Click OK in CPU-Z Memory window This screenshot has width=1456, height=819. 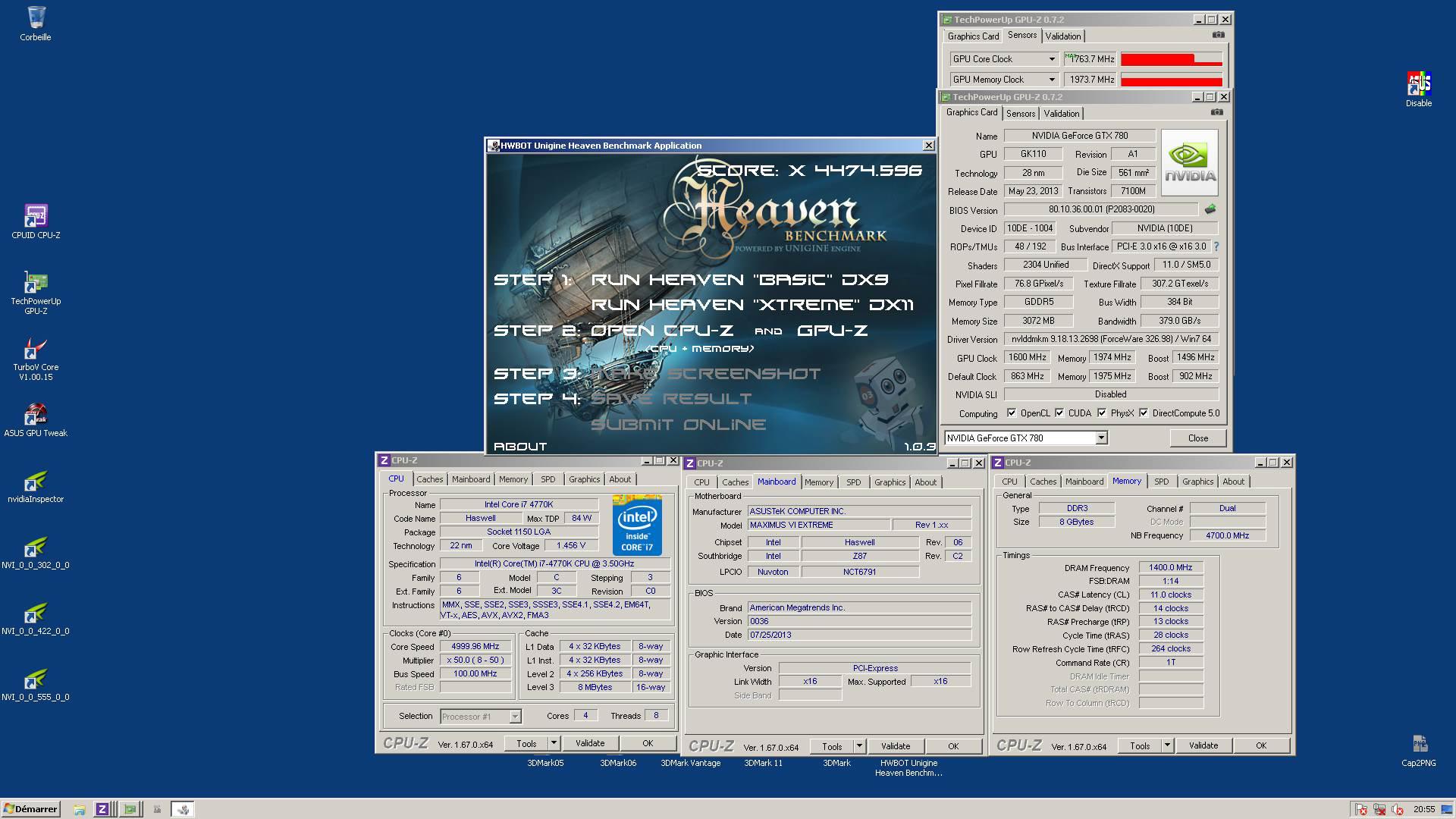1261,745
